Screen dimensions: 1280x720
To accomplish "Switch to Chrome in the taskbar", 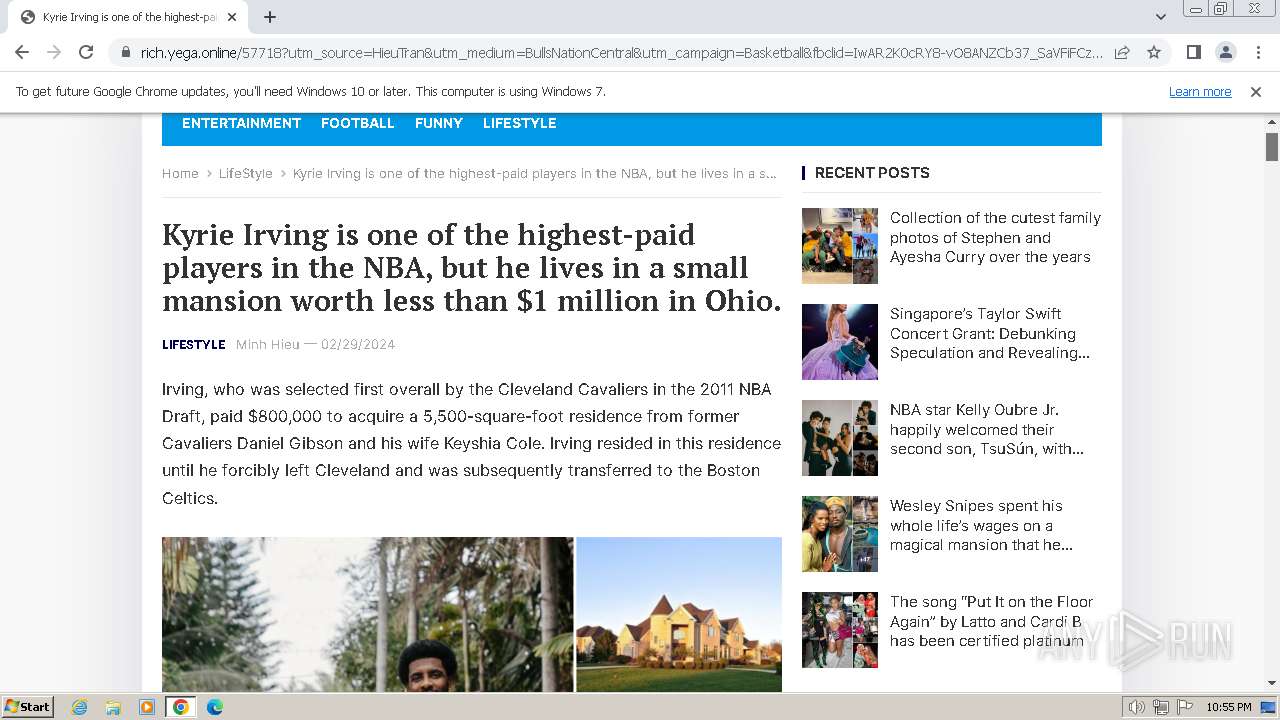I will click(181, 707).
